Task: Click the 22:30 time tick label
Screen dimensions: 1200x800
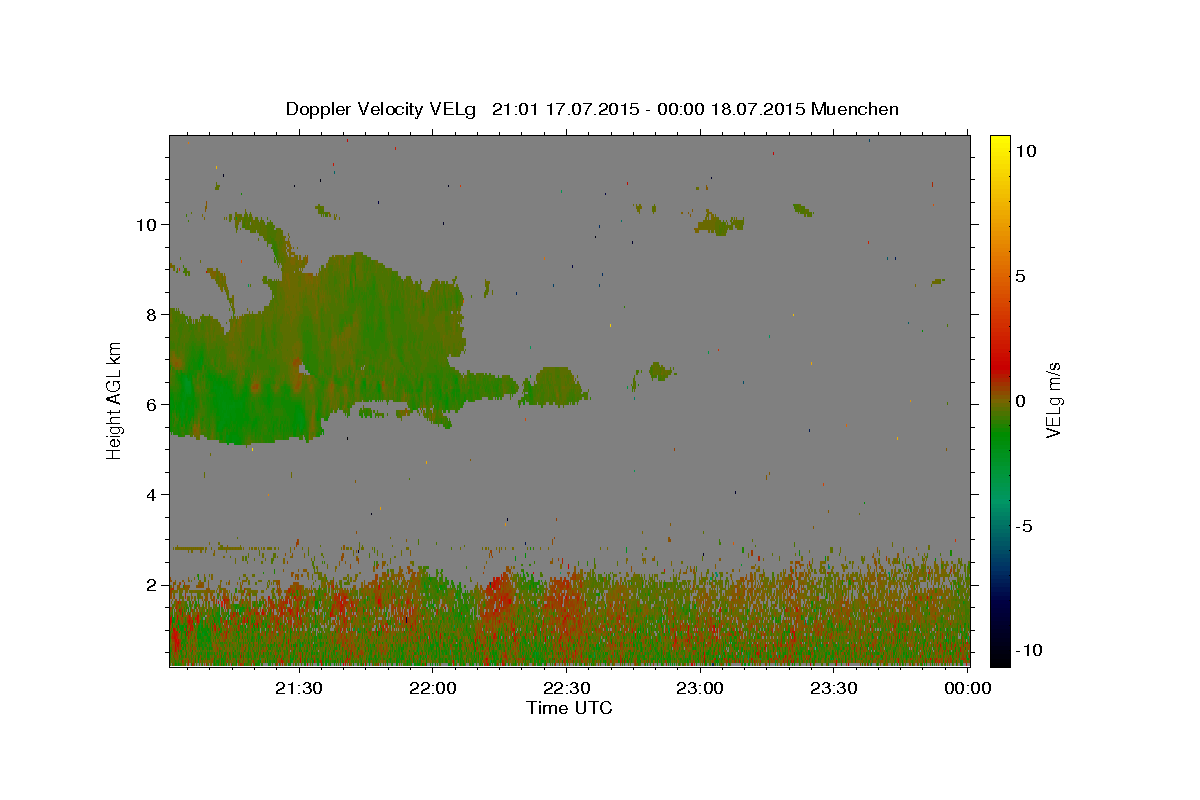Action: (x=567, y=688)
